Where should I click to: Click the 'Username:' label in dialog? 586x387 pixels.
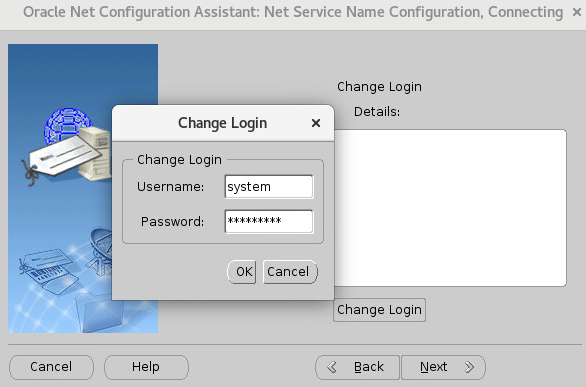pos(170,186)
